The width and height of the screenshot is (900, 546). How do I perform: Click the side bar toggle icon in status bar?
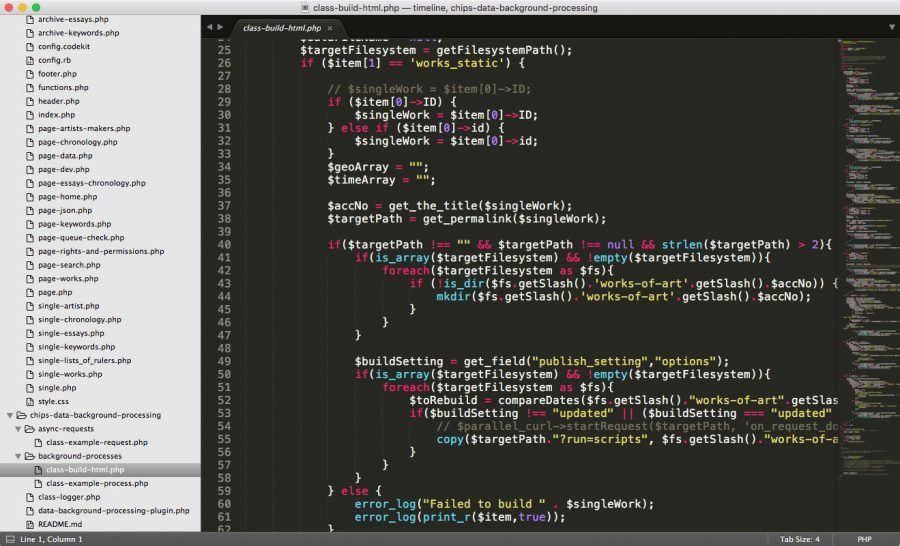tap(8, 539)
